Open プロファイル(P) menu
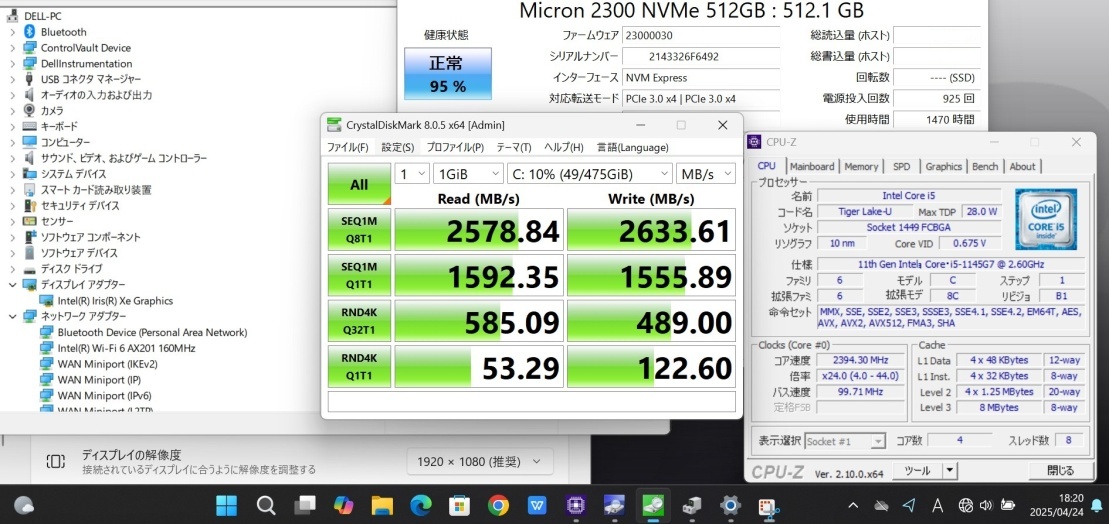The width and height of the screenshot is (1109, 524). tap(455, 148)
